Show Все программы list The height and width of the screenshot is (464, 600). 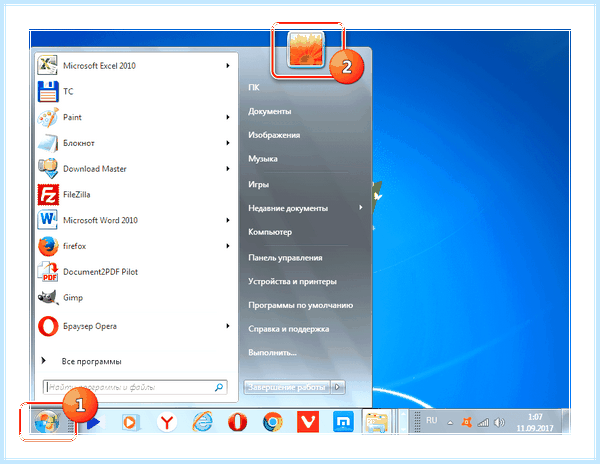[91, 361]
